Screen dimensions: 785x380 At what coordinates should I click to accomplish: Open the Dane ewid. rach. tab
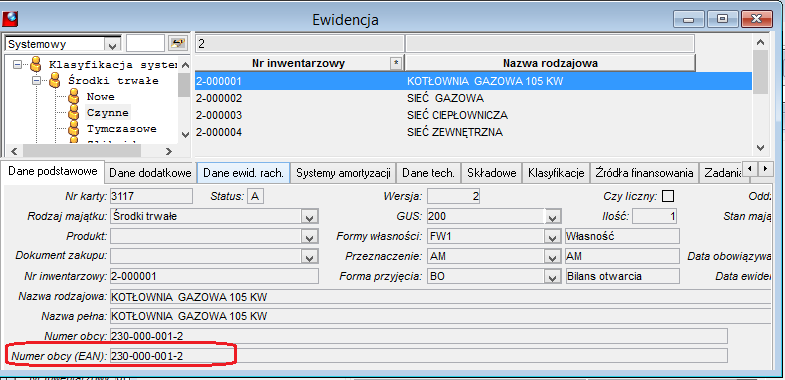(243, 173)
